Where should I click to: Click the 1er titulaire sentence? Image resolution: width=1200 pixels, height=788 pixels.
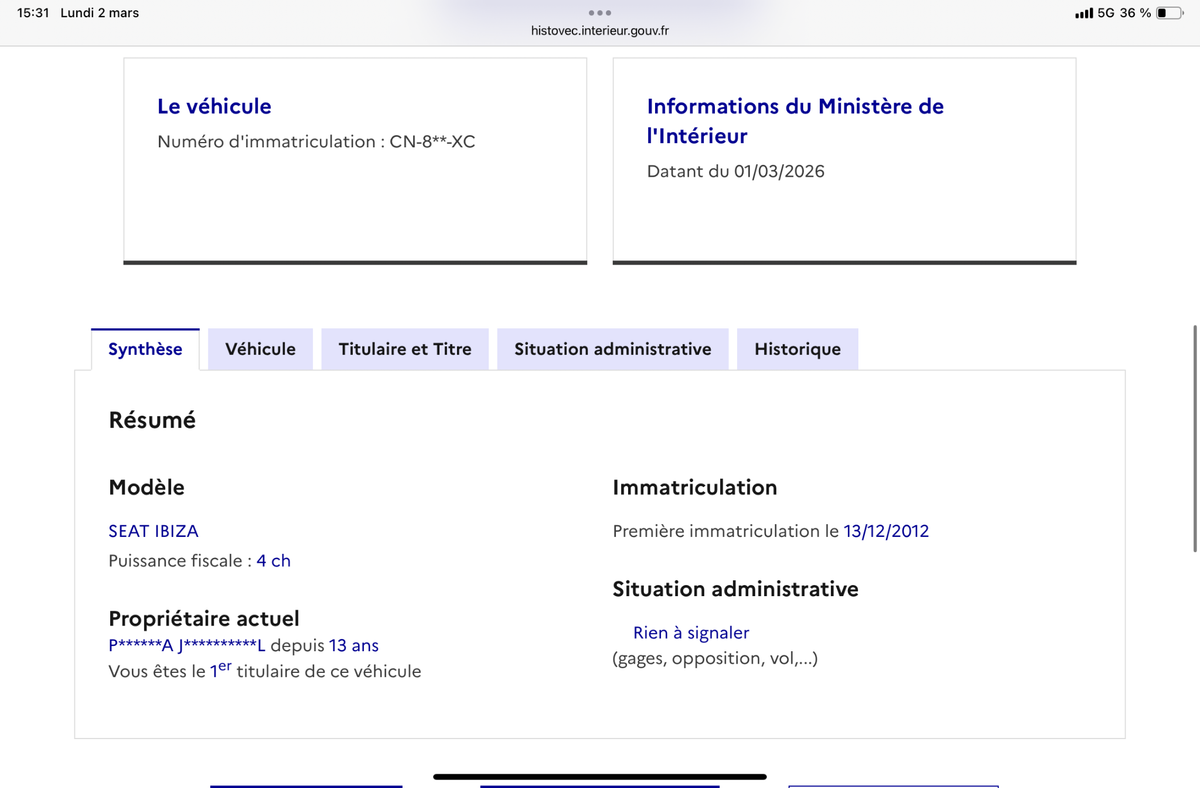tap(265, 671)
